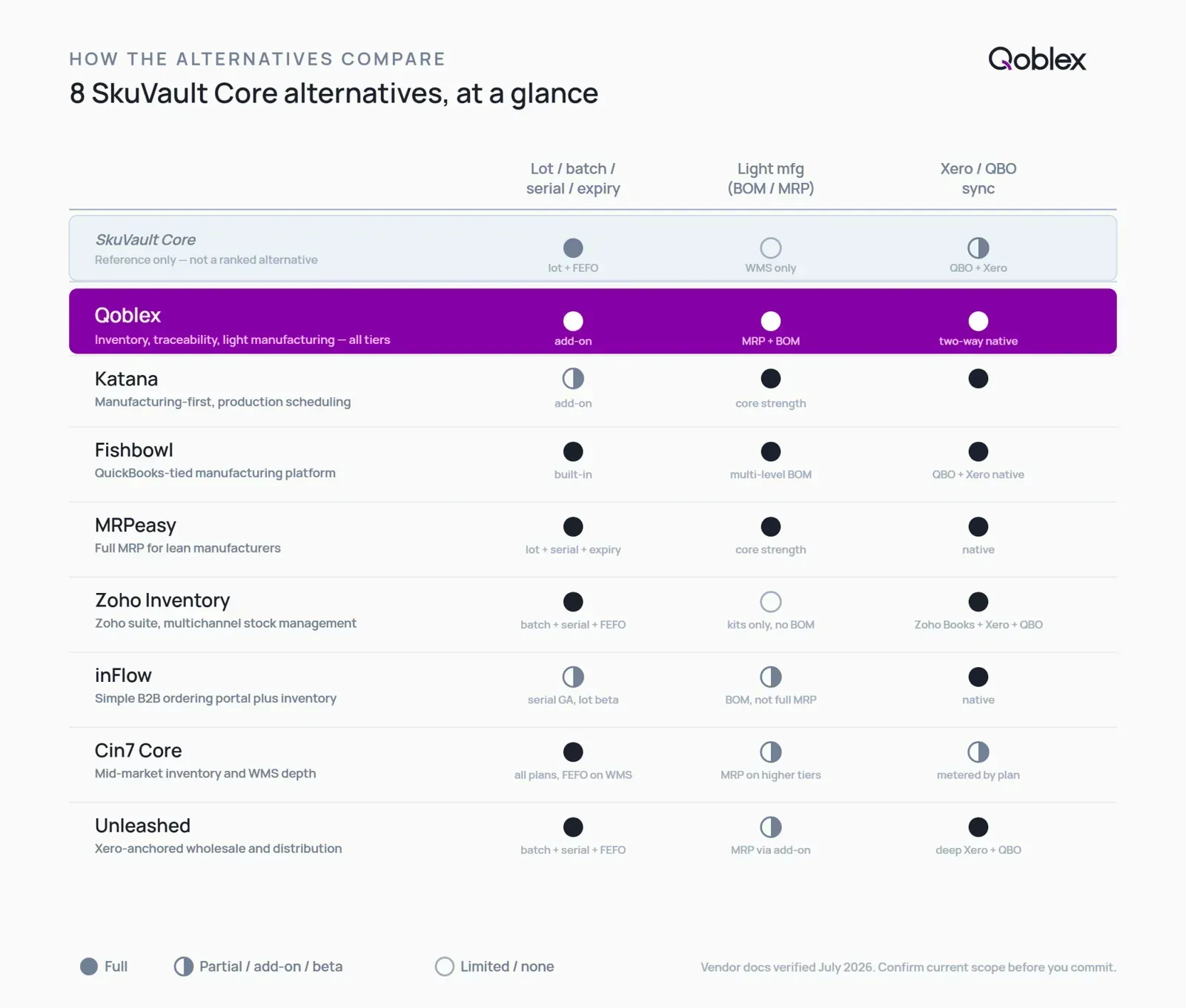Image resolution: width=1186 pixels, height=1008 pixels.
Task: Click 'Xero-anchored wholesale and distribution' text
Action: (x=218, y=848)
